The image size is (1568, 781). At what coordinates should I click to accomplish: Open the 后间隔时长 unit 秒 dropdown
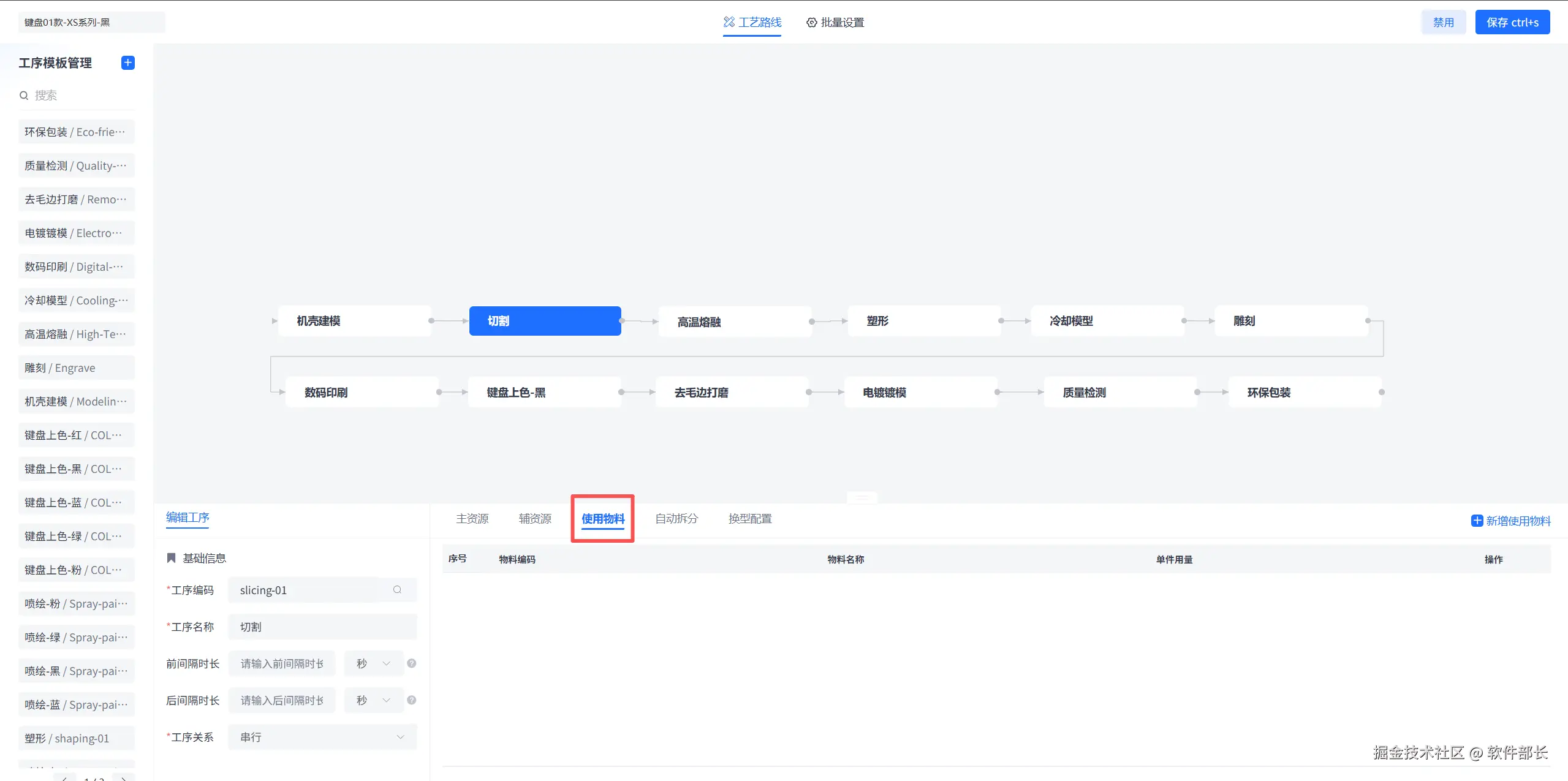click(374, 700)
